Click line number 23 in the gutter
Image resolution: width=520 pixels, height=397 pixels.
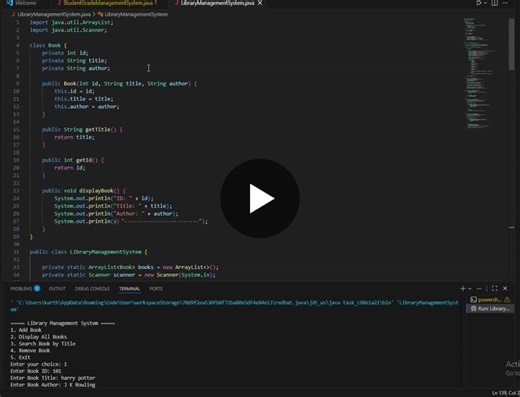tap(16, 191)
